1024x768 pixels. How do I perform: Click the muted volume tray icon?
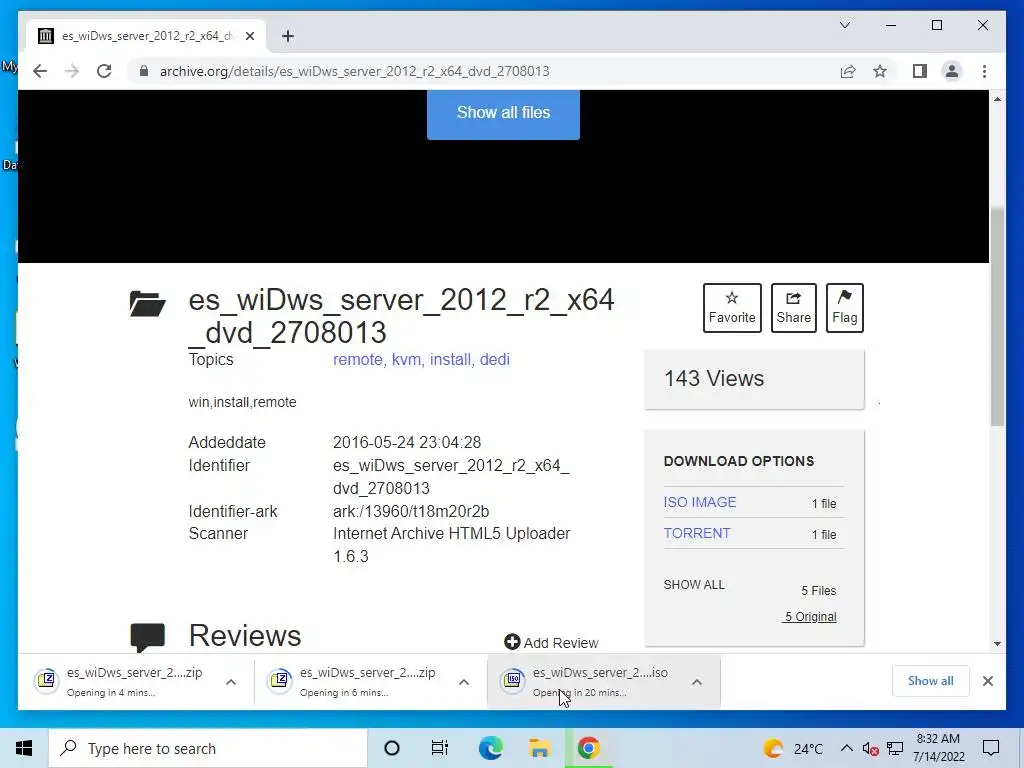(x=870, y=748)
